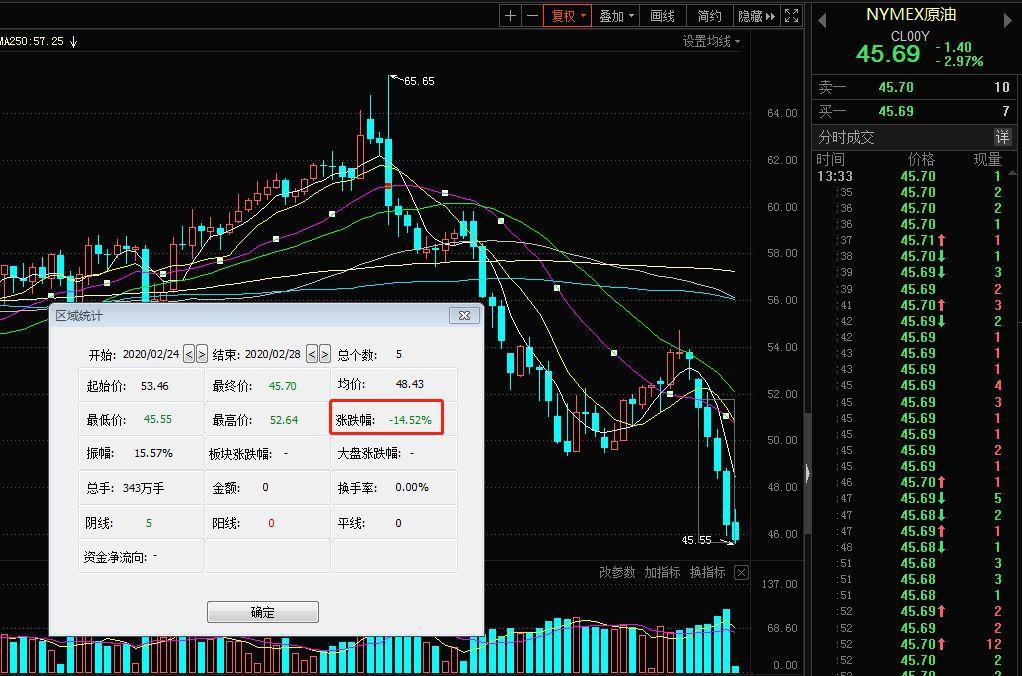Go to next instrument with right arrow beside NYMEX原油

click(1008, 21)
